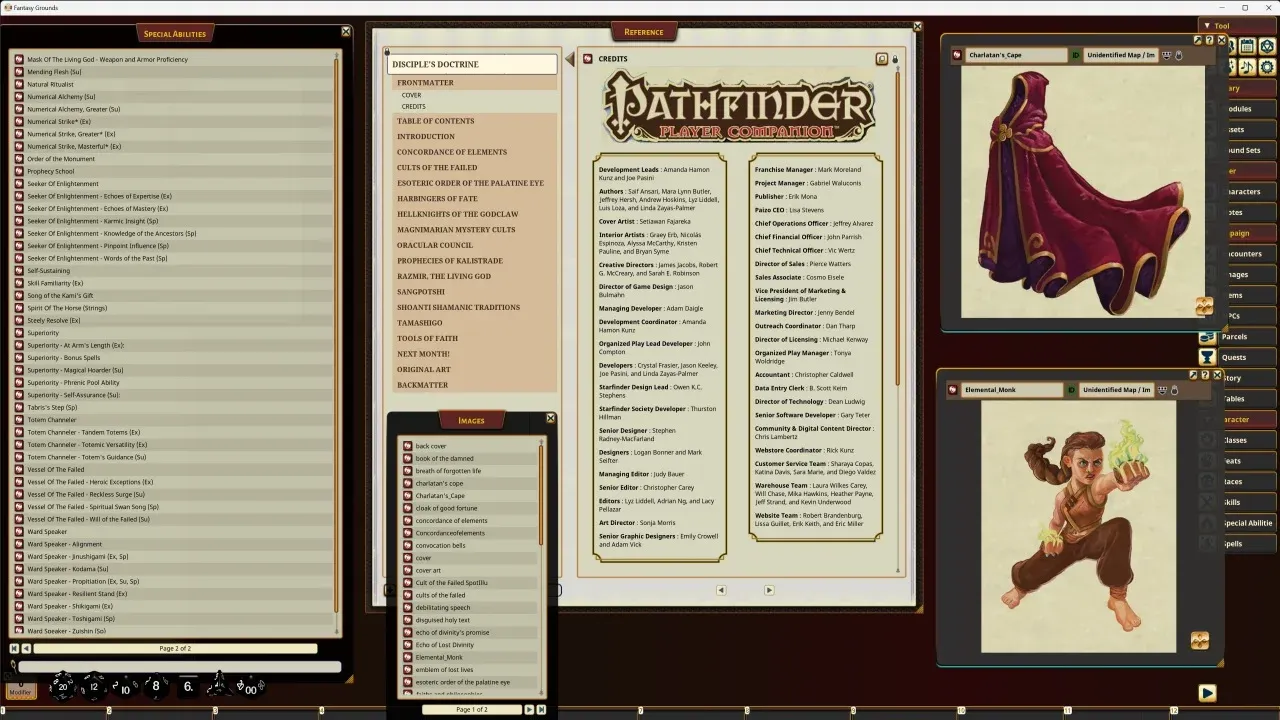
Task: Go to next Reference page arrow
Action: 769,590
